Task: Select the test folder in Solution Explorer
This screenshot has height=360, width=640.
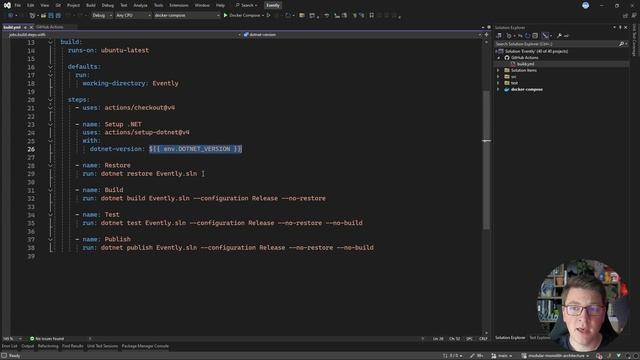Action: point(514,83)
